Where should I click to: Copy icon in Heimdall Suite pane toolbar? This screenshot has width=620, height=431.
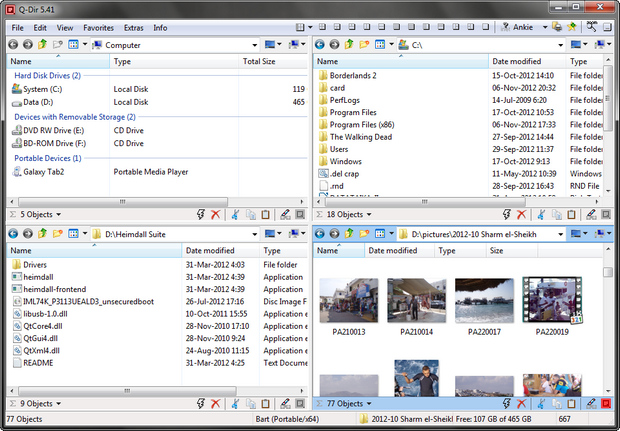click(x=251, y=403)
